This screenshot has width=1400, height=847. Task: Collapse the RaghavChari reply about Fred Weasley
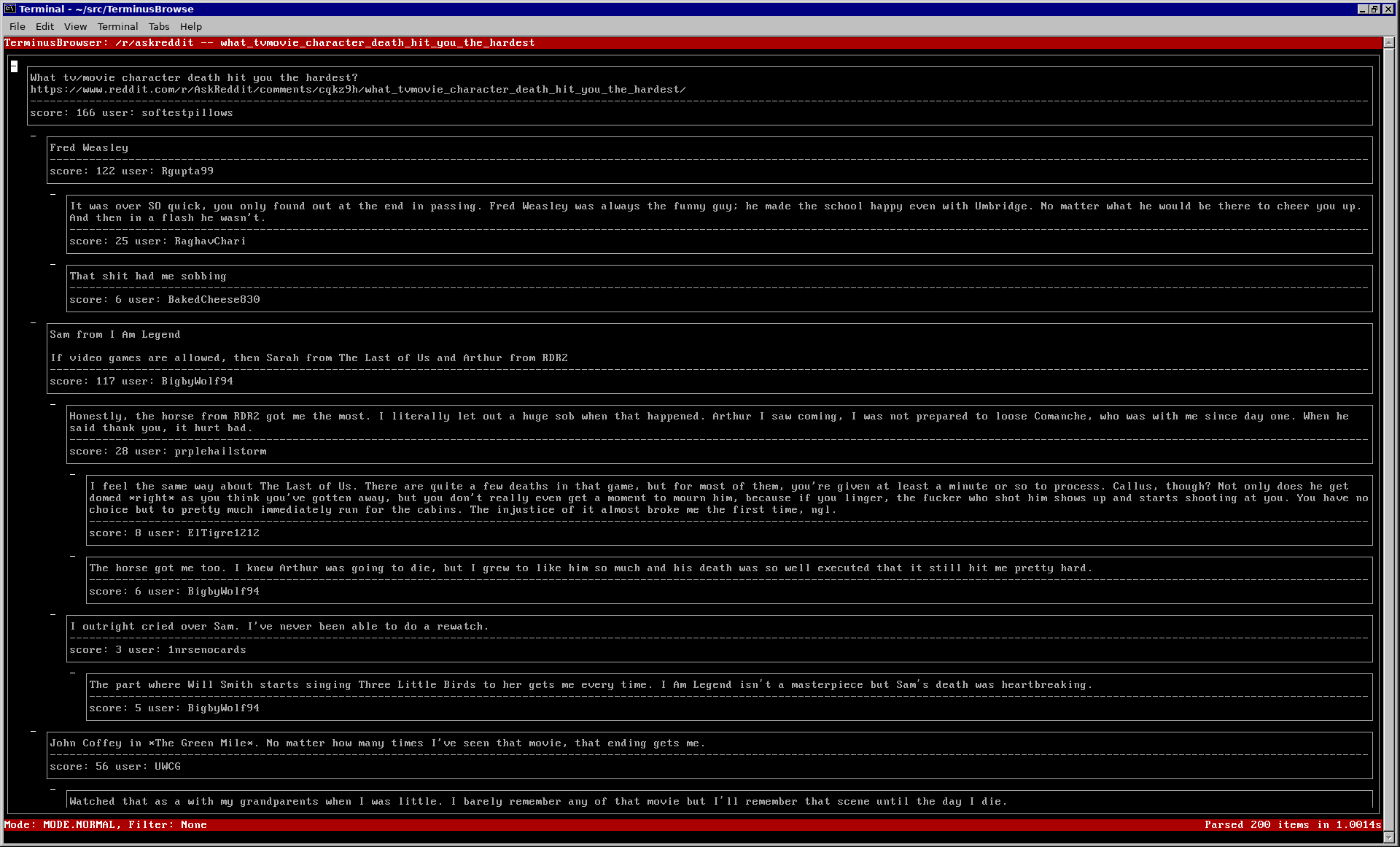point(52,194)
